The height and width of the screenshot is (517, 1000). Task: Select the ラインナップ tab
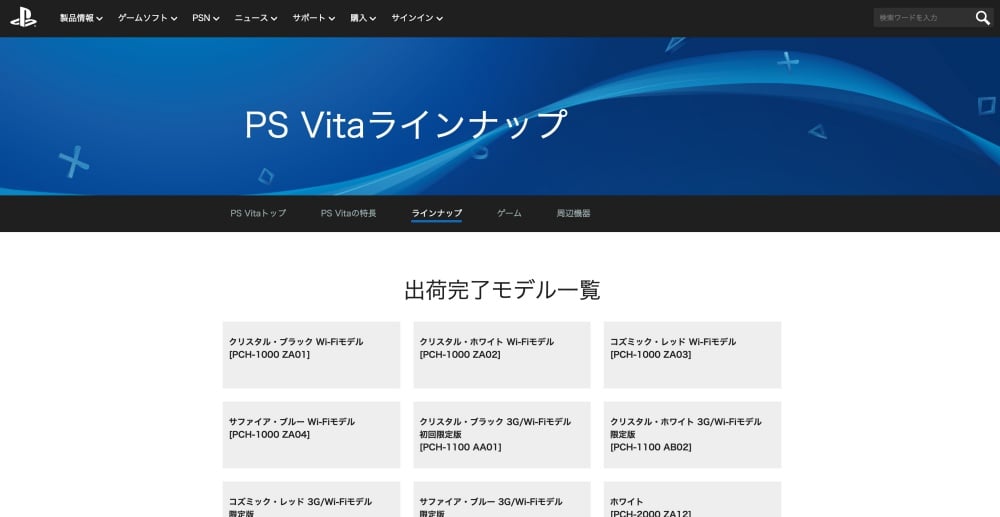point(436,213)
